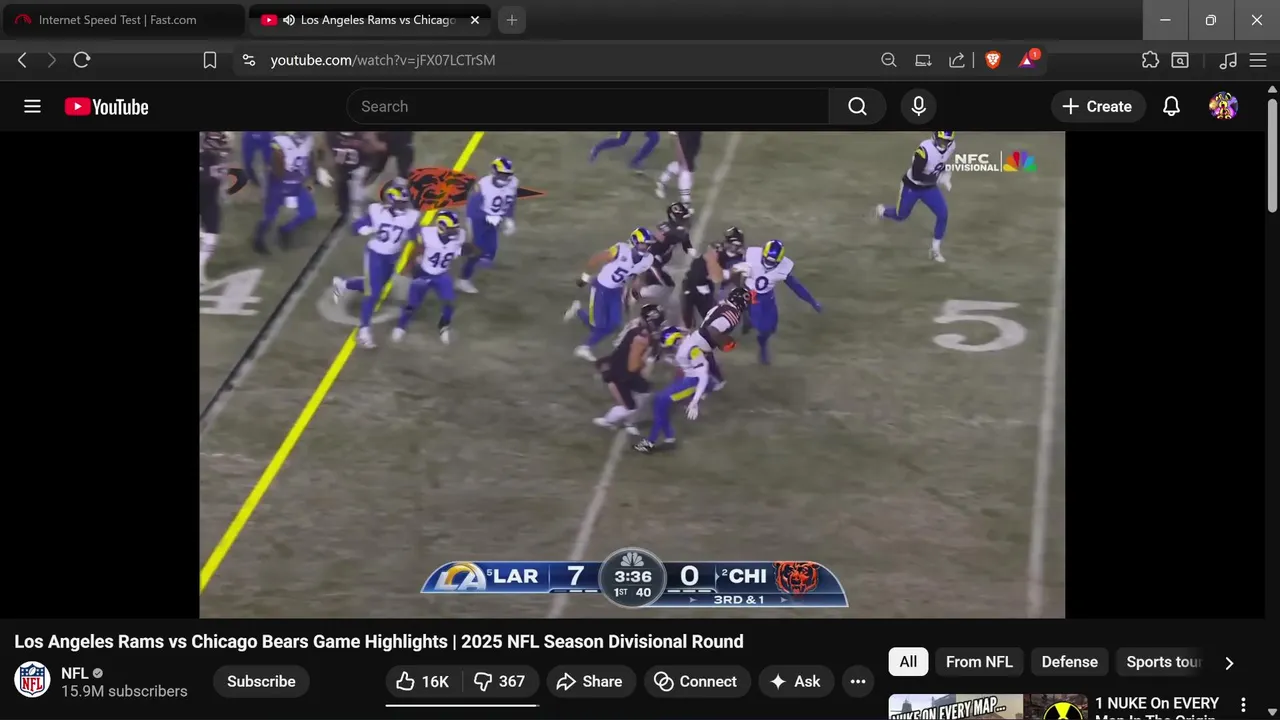Open Brave Rewards triangle icon
1280x720 pixels.
[1028, 60]
